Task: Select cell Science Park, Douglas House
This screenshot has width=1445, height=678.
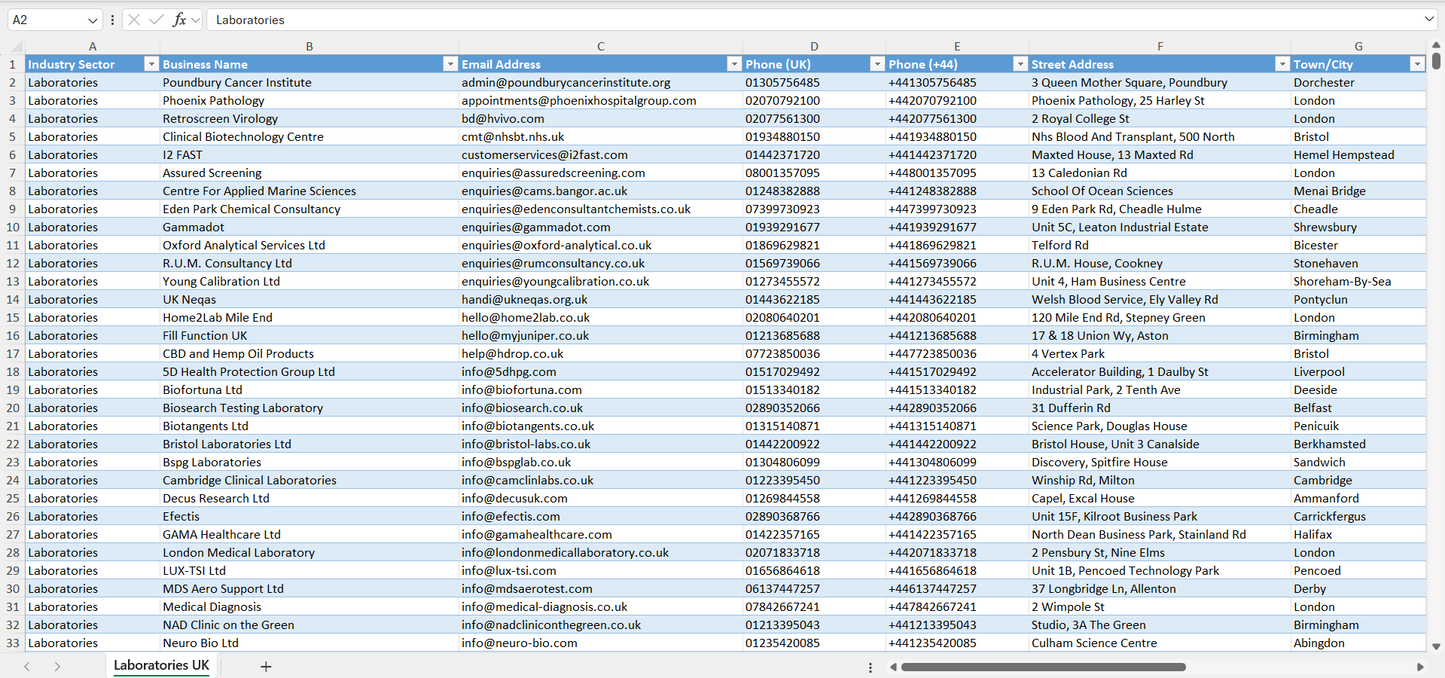Action: click(1160, 426)
